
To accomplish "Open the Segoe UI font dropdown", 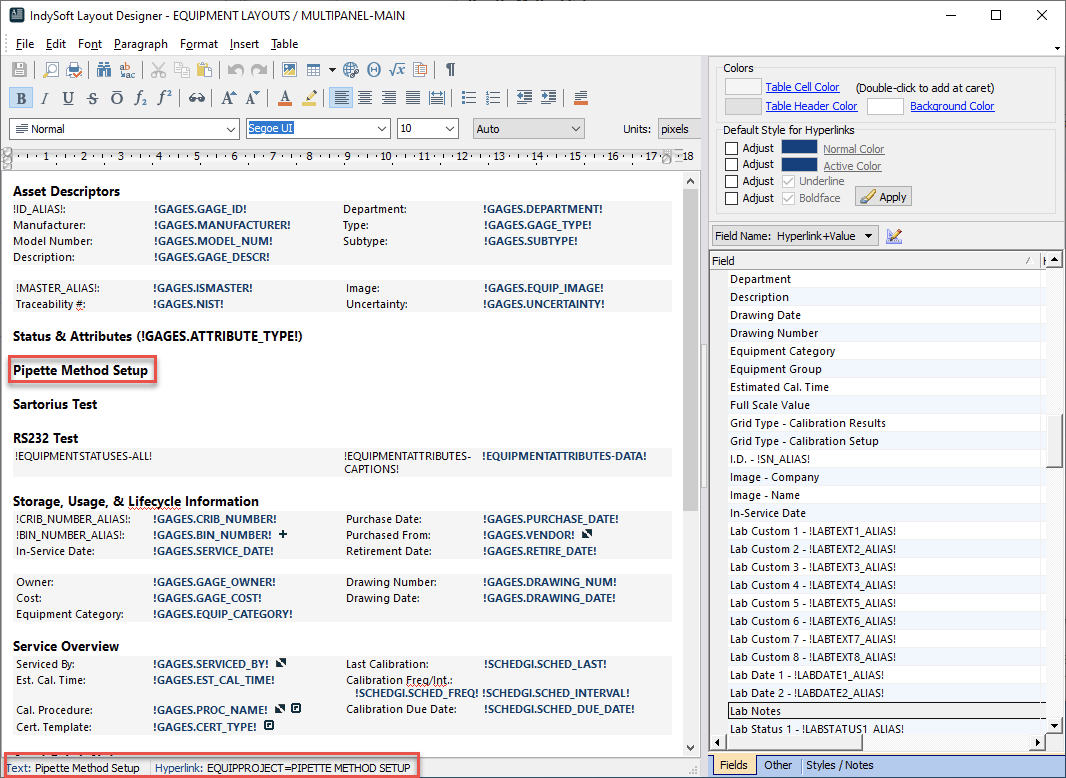I will (x=381, y=129).
